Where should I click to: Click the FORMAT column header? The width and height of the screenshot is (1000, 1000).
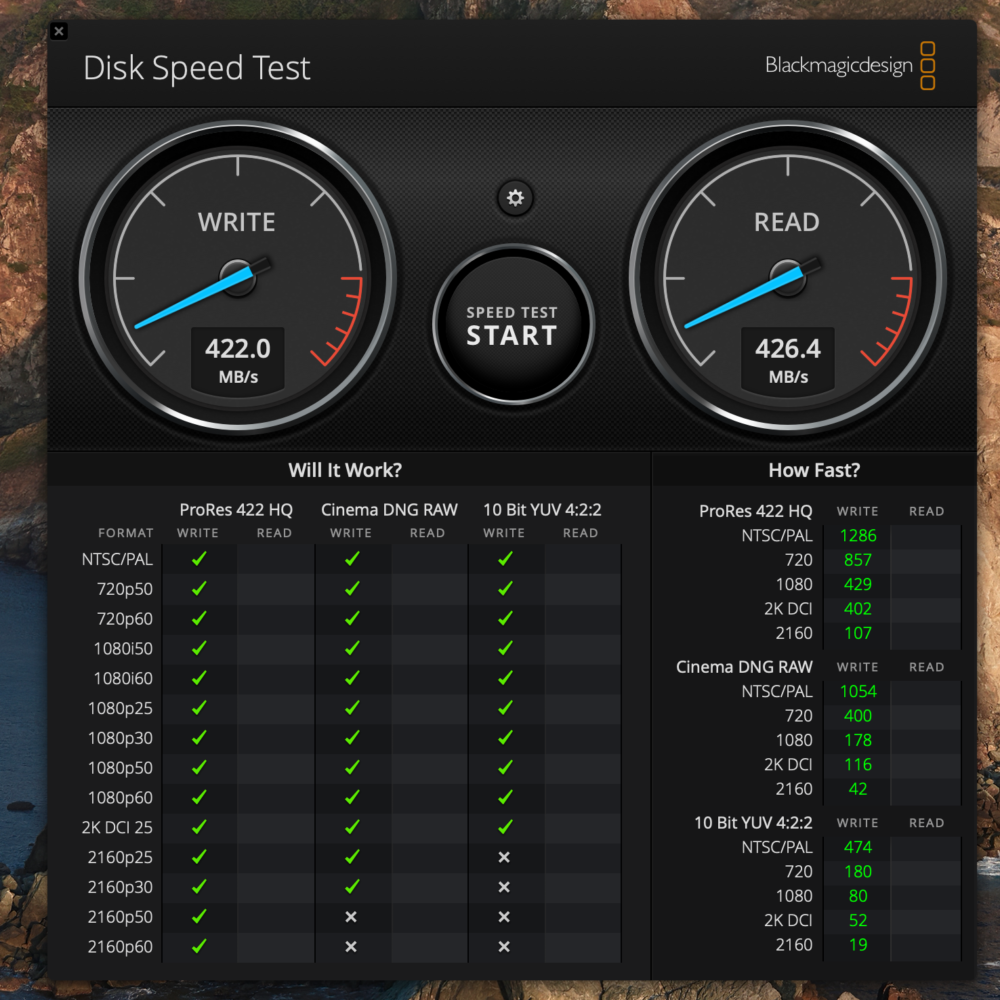pos(126,533)
